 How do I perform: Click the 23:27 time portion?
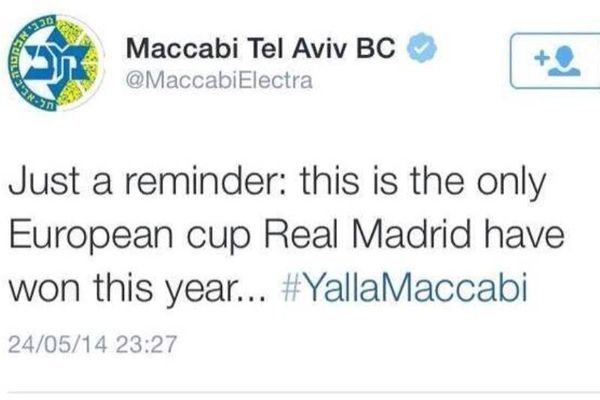[145, 344]
